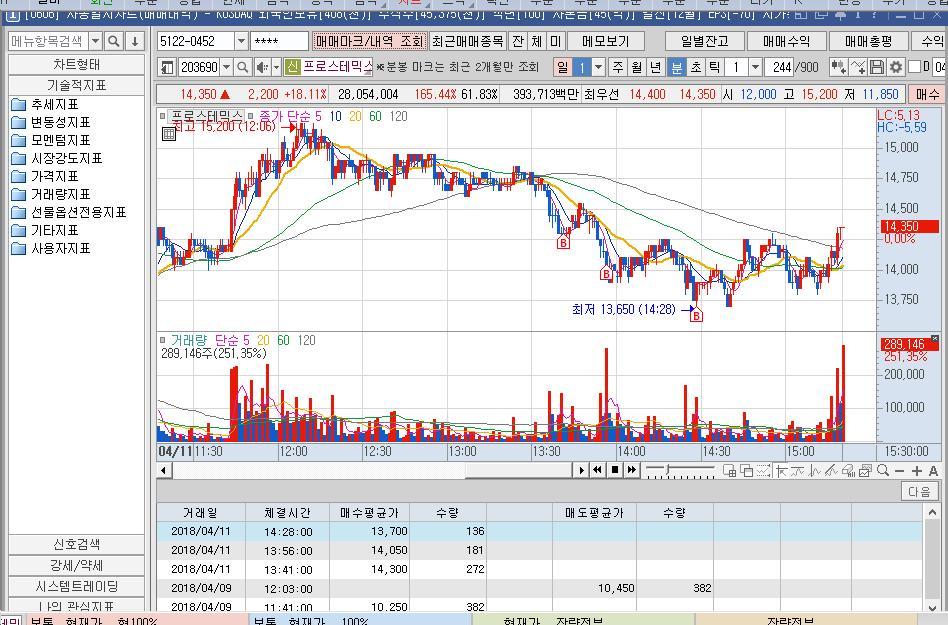This screenshot has width=948, height=625.
Task: Click the chart image capture icon
Action: 865,470
